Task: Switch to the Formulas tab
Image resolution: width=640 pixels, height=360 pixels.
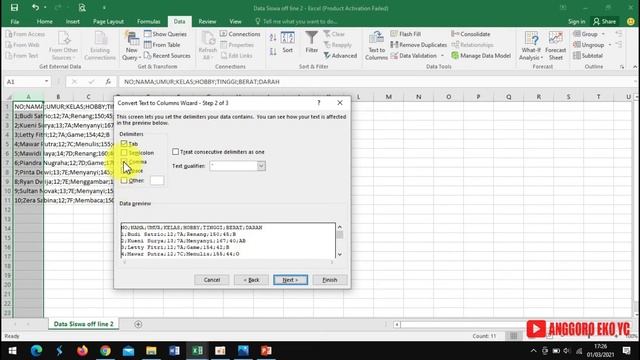Action: (149, 22)
